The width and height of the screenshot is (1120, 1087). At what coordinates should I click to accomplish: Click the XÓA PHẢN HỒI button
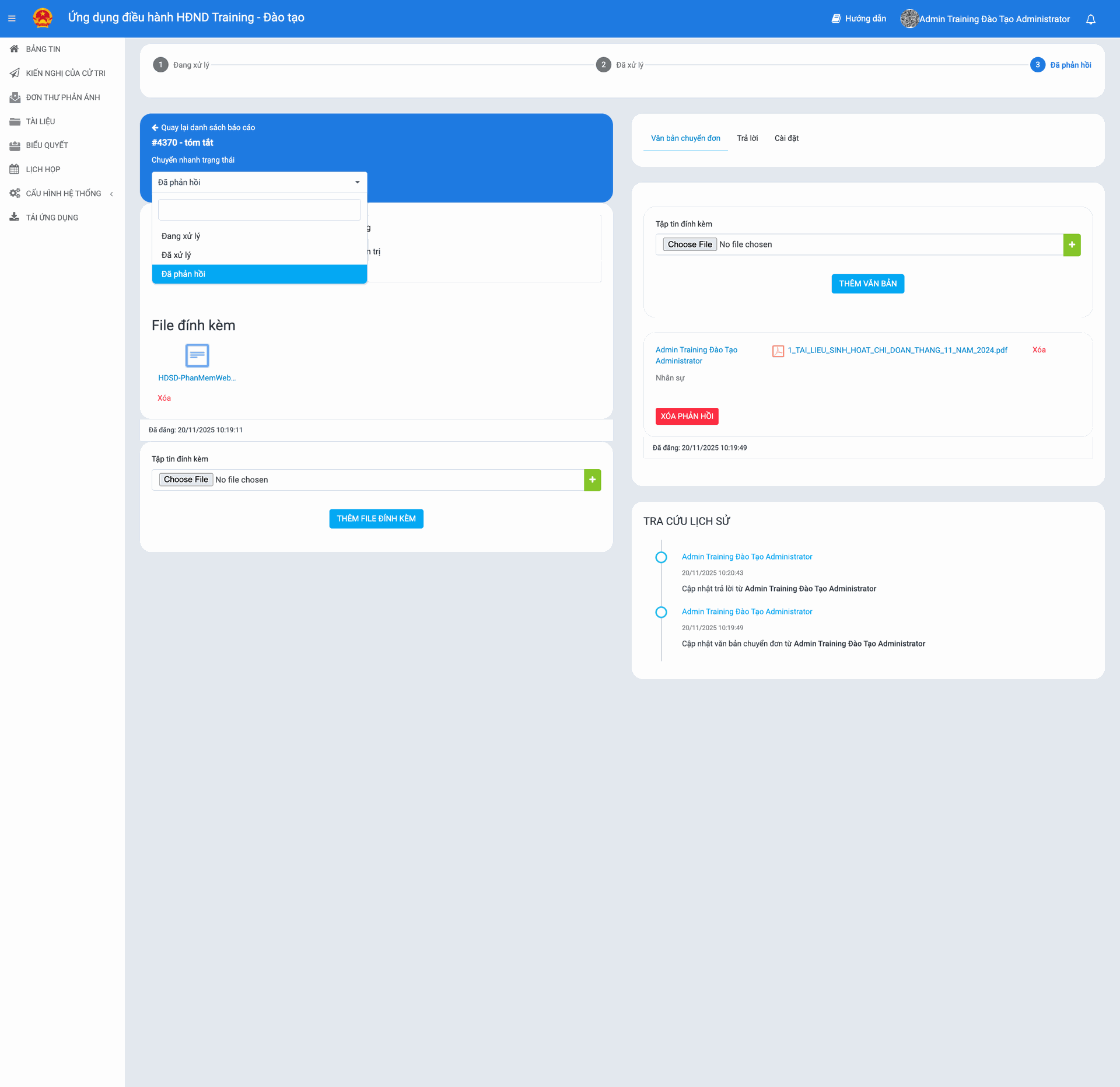tap(687, 416)
